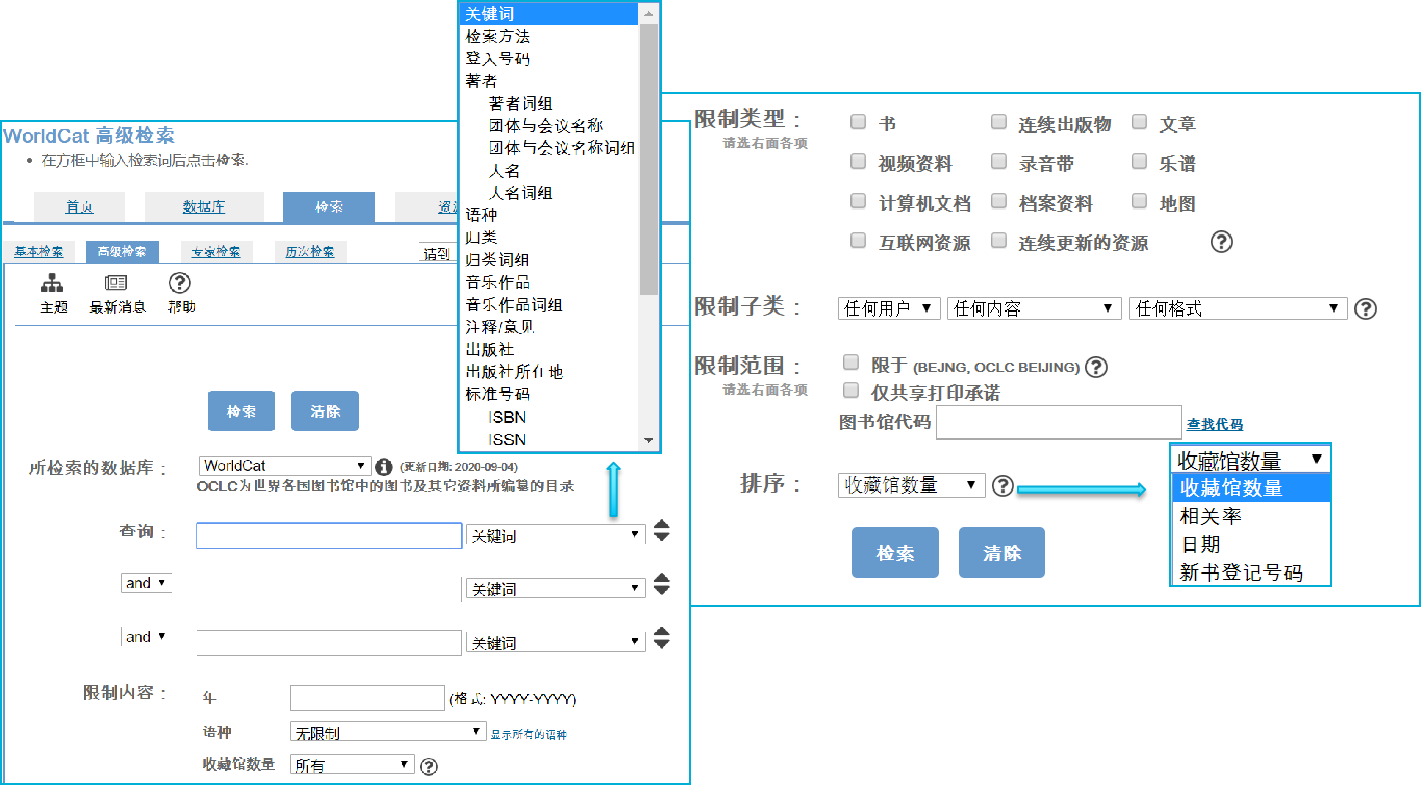Tick the 仅共享打印承诺 checkbox
The height and width of the screenshot is (786, 1421).
tap(851, 390)
